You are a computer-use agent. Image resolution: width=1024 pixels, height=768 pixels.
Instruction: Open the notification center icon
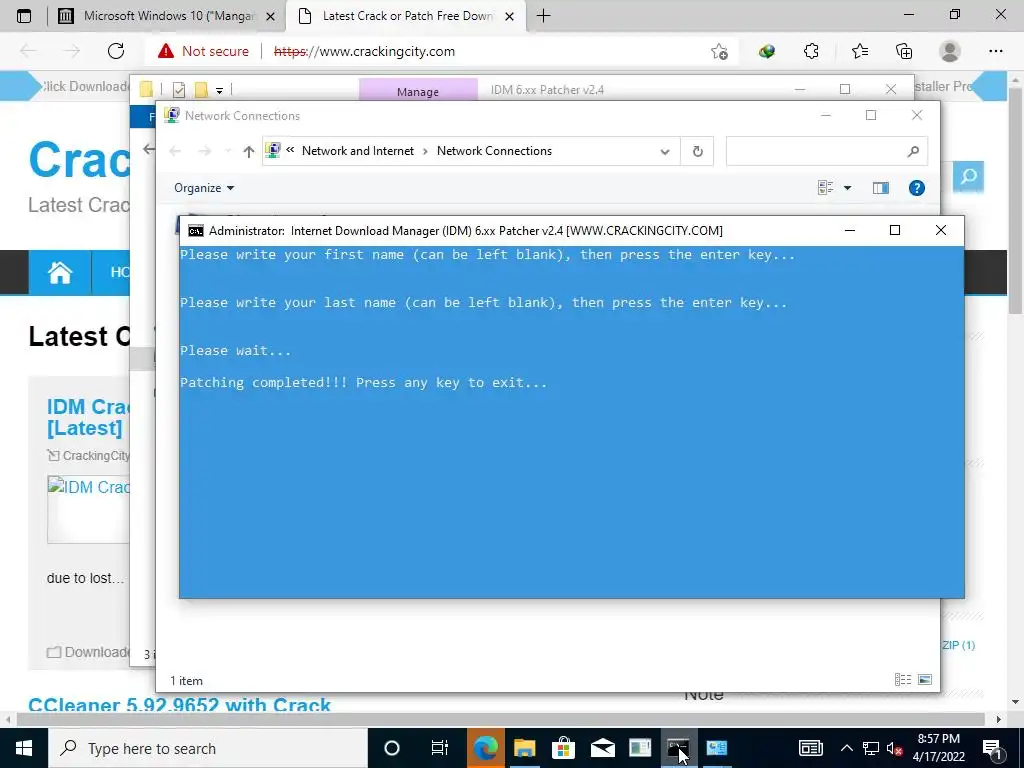click(x=992, y=748)
